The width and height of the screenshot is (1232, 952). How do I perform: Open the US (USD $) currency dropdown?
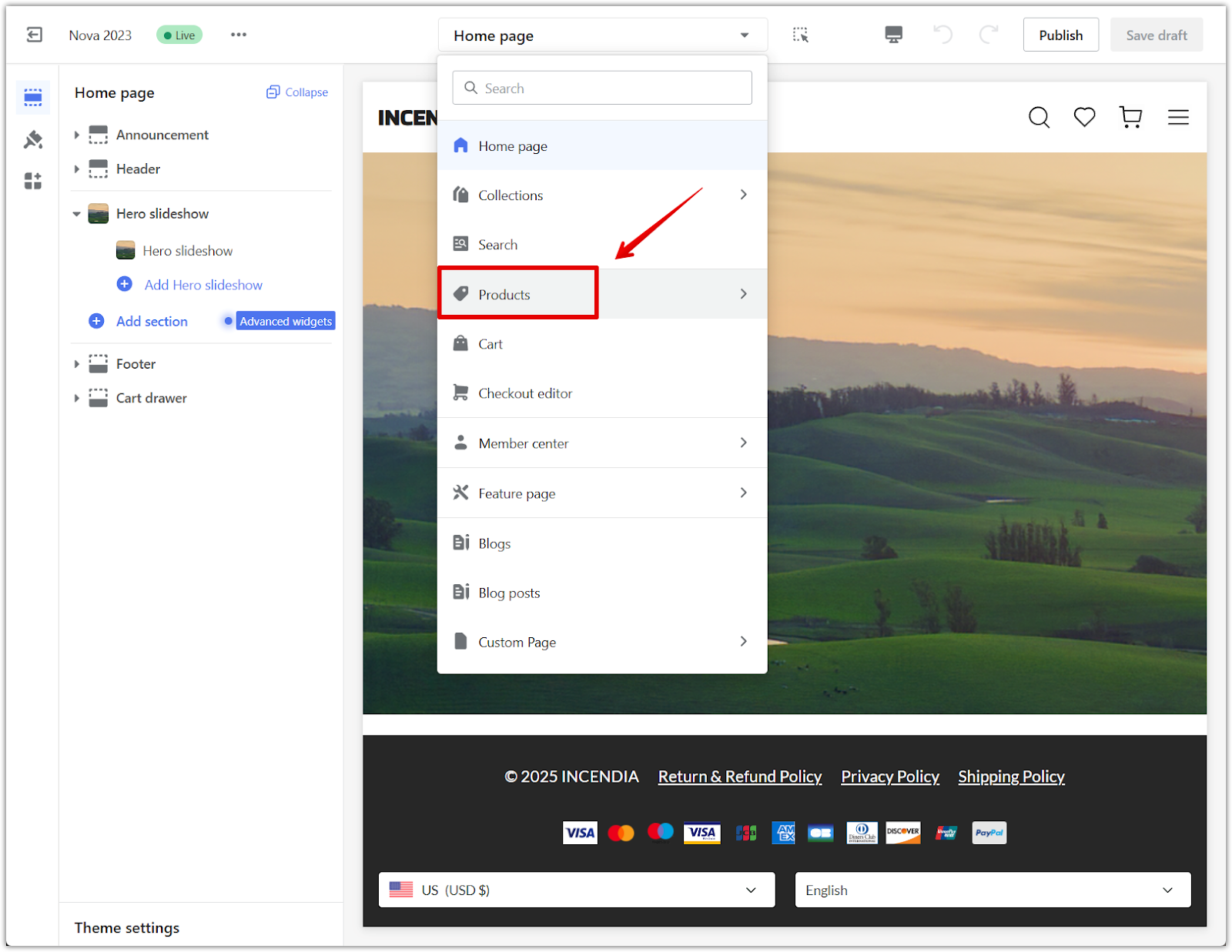[576, 890]
